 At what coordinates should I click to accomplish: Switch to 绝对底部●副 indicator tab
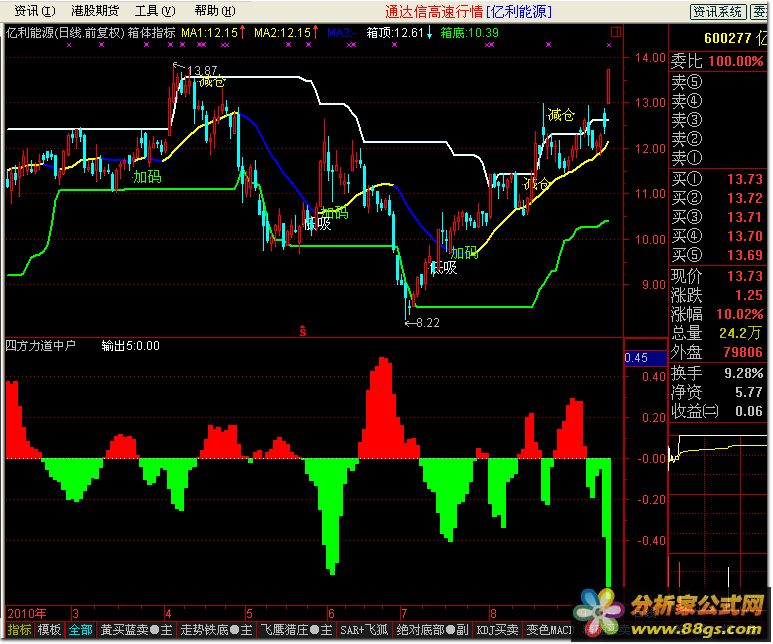[432, 630]
